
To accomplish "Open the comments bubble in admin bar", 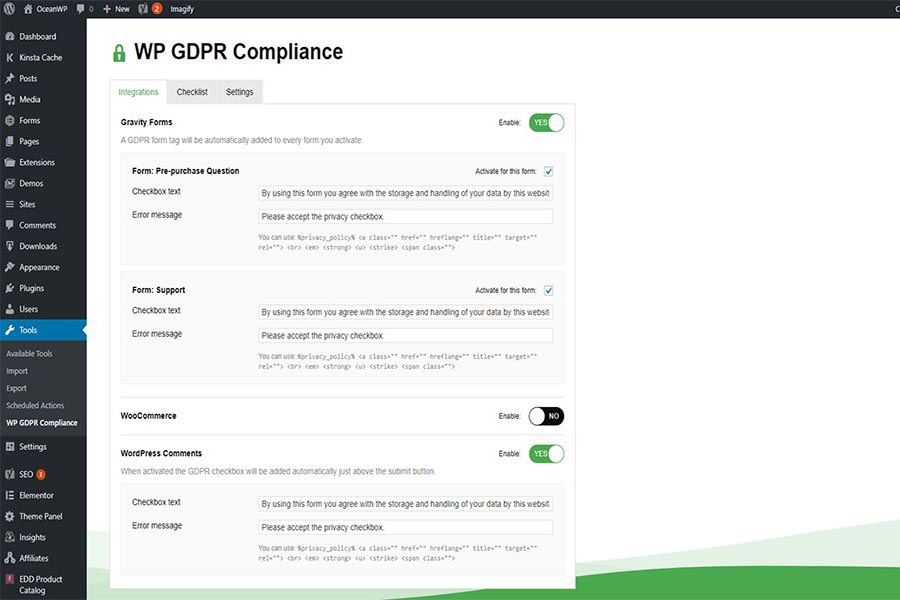I will (80, 9).
